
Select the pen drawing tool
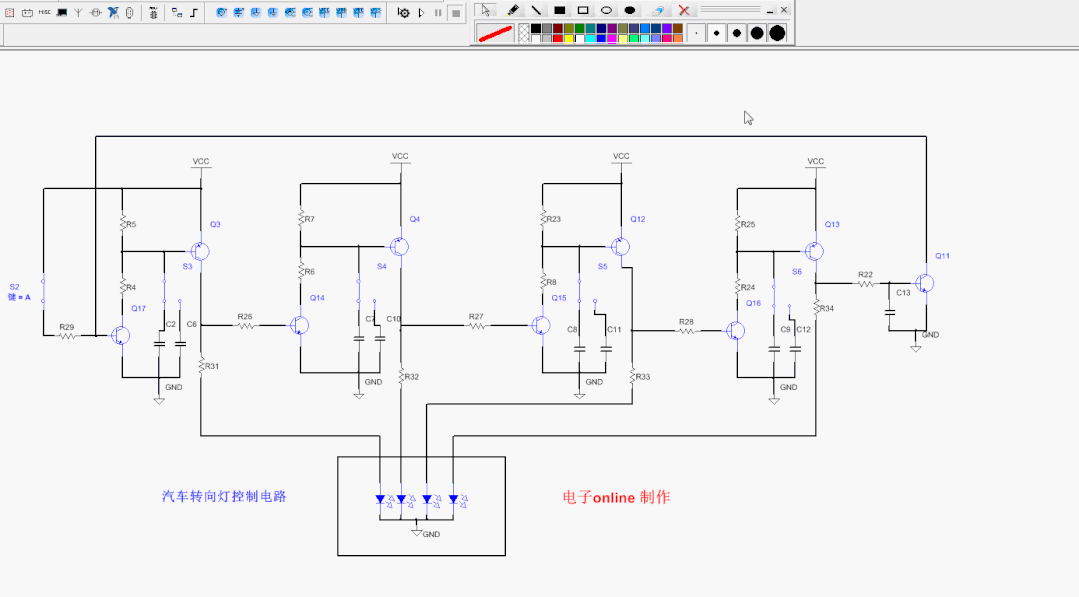(511, 11)
